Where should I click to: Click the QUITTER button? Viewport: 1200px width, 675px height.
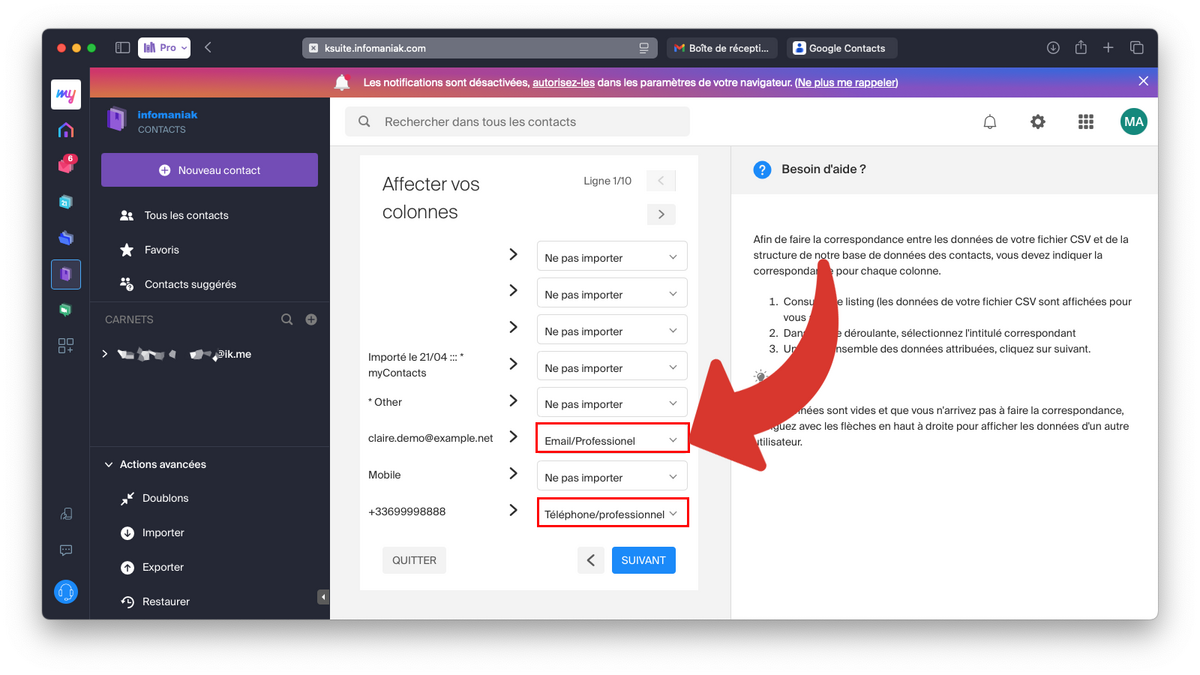(x=414, y=560)
